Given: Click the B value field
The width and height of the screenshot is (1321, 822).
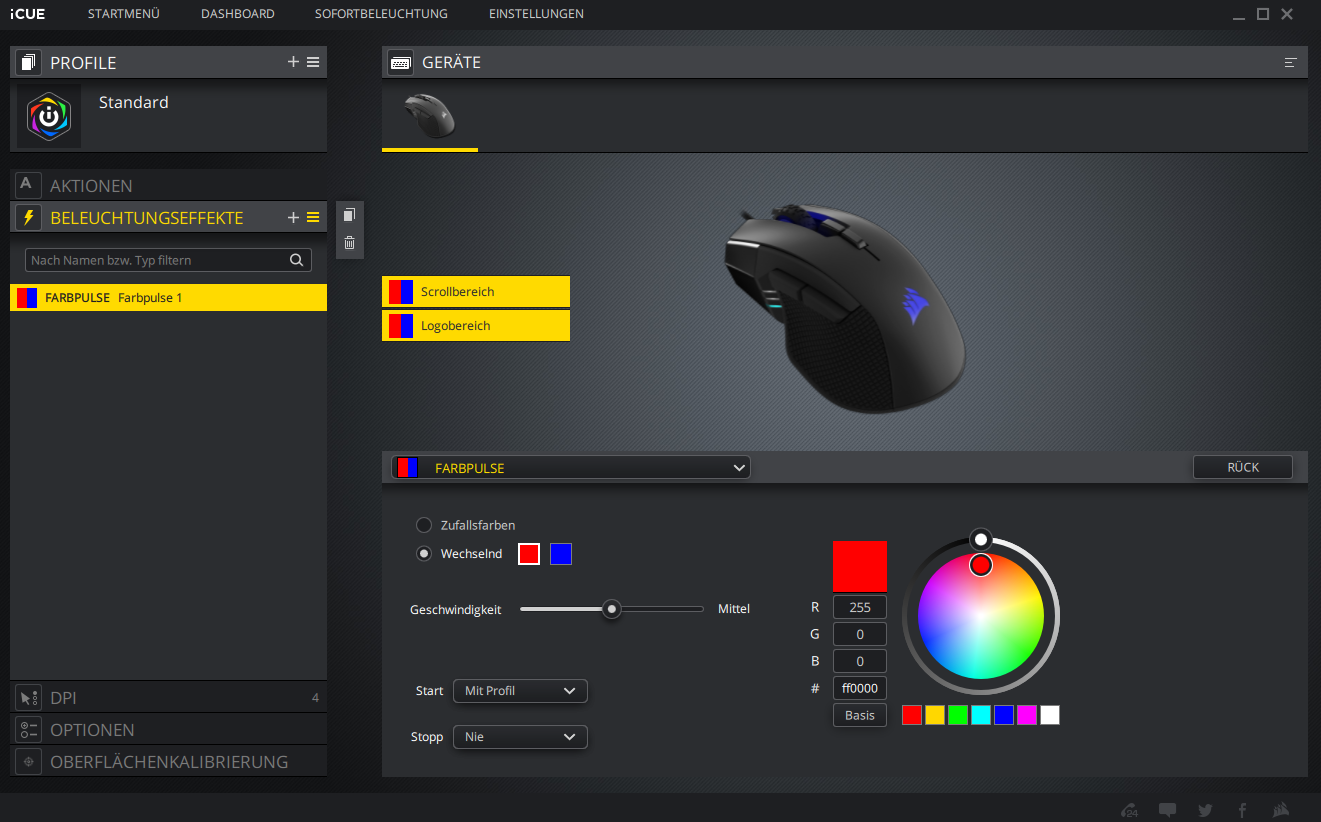Looking at the screenshot, I should pyautogui.click(x=860, y=661).
